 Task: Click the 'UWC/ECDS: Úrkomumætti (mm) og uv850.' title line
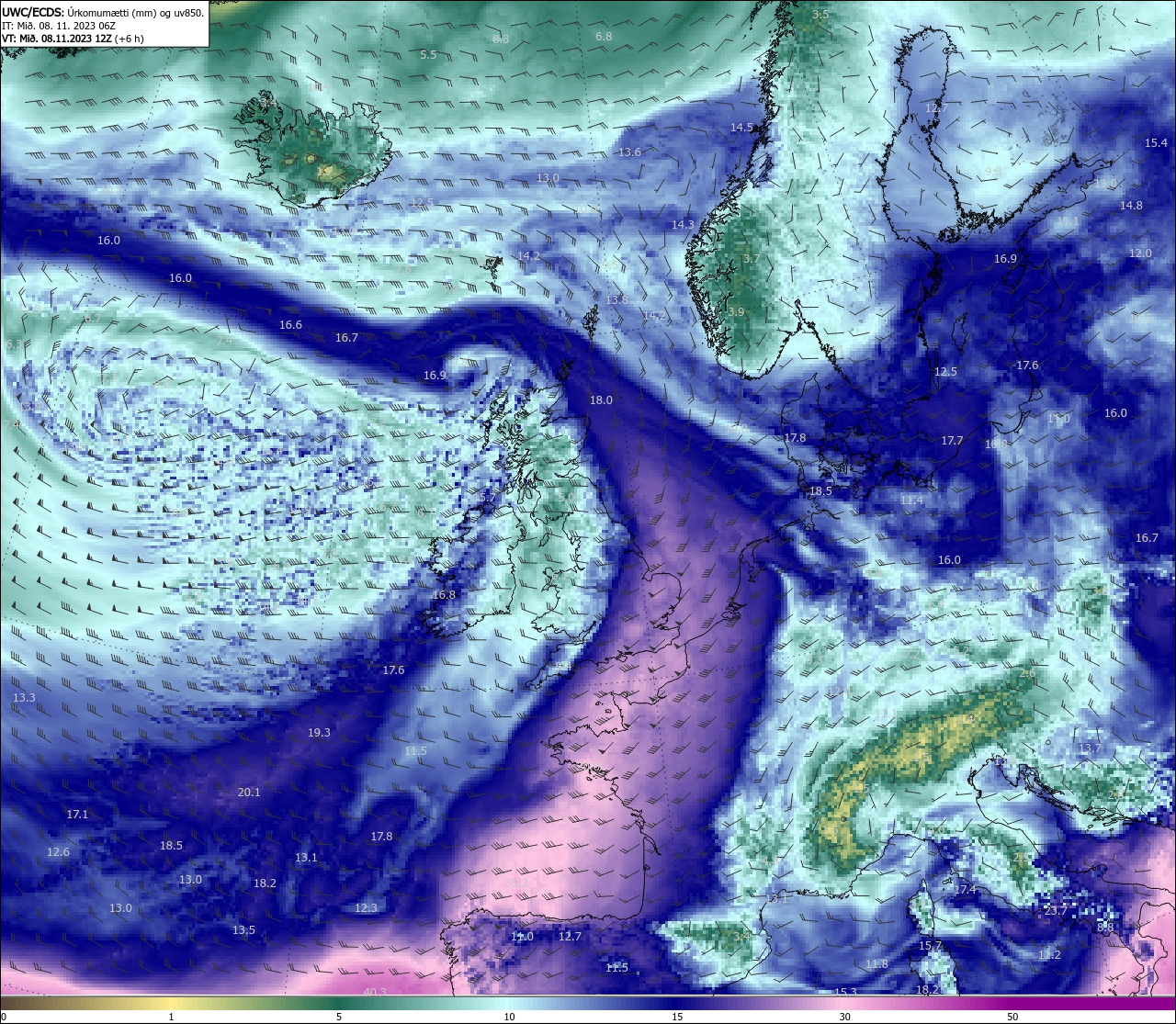pyautogui.click(x=103, y=13)
